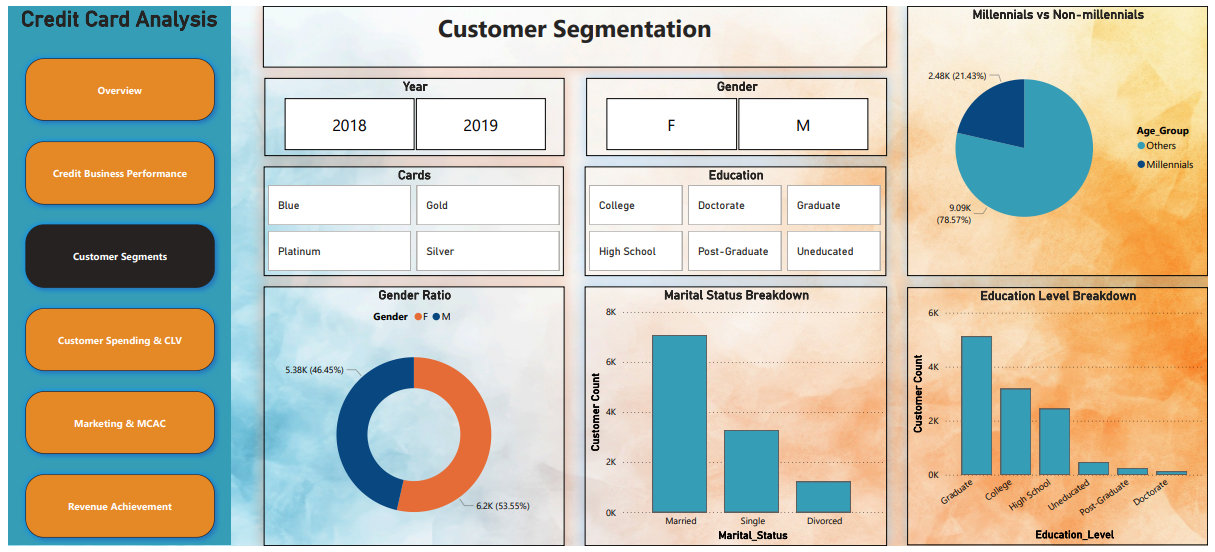Select the Customer Segments navigation button
Viewport: 1215px width, 552px height.
[x=120, y=257]
